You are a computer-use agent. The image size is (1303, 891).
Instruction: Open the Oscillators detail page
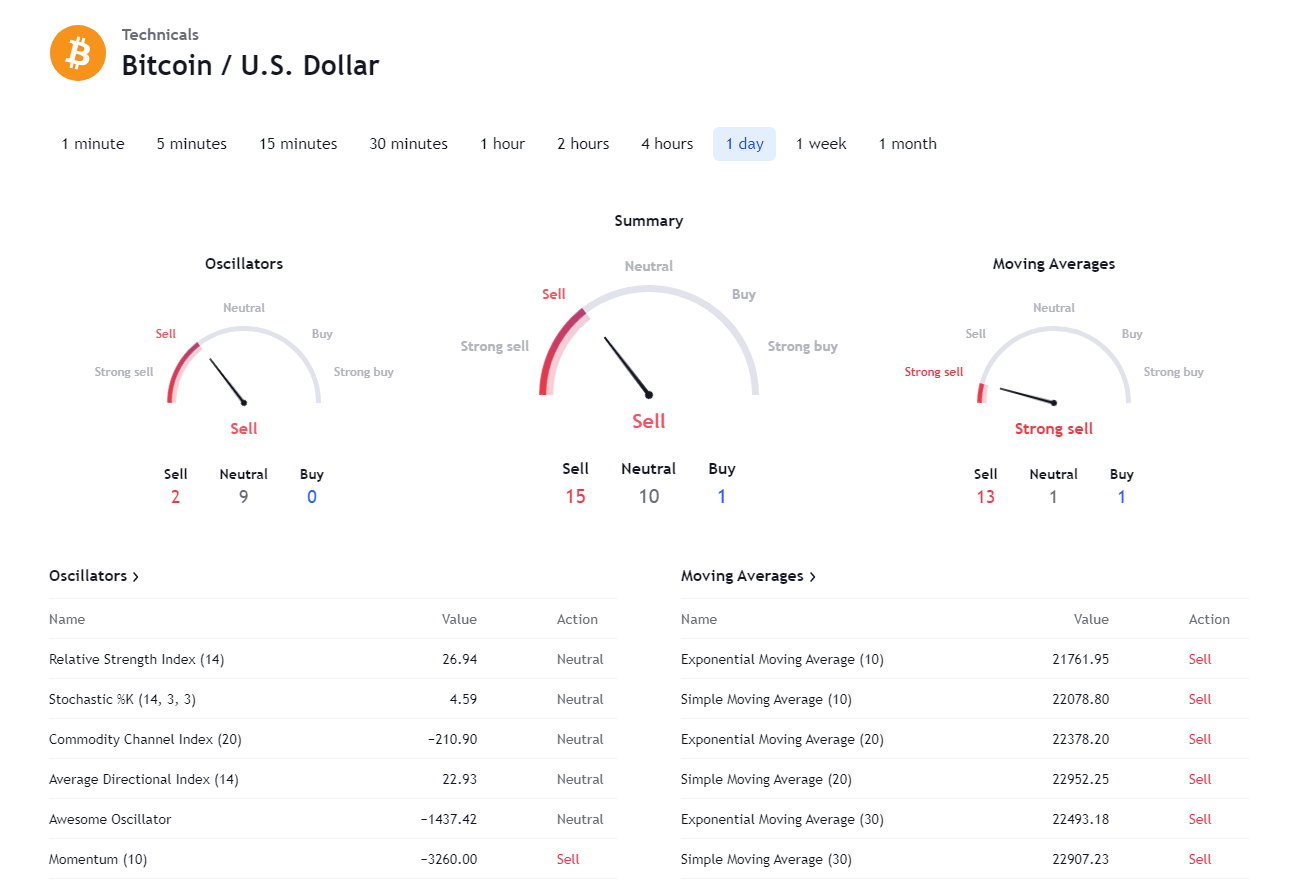point(87,575)
